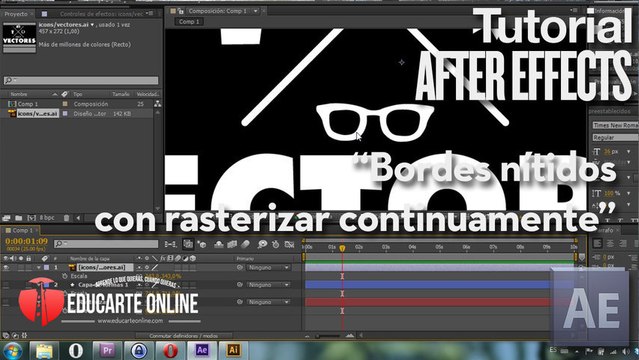Toggle quality switch on layer 1
This screenshot has height=360, width=639.
tap(155, 267)
